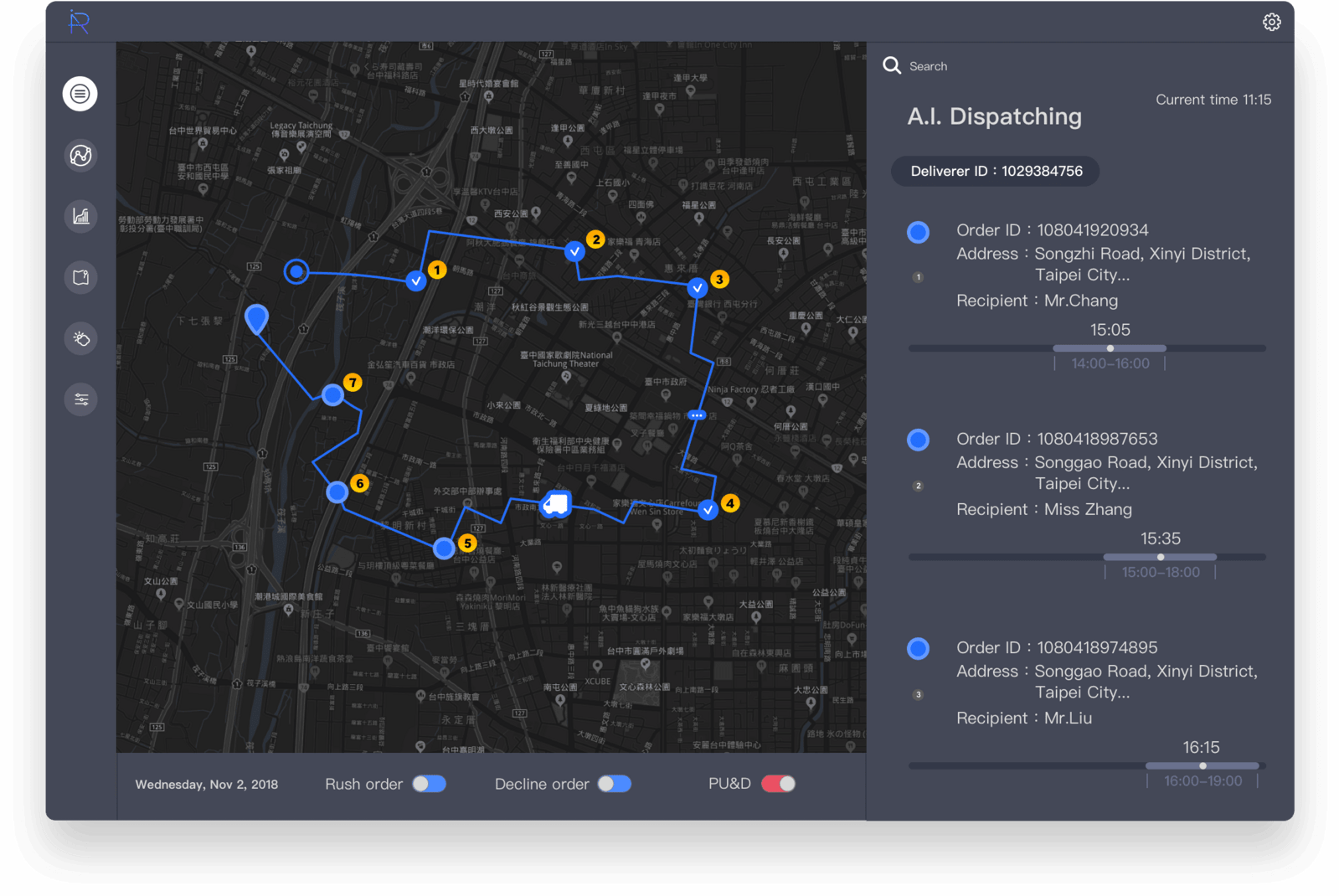Click the 16:15 delivery time slider handle

pos(1203,766)
